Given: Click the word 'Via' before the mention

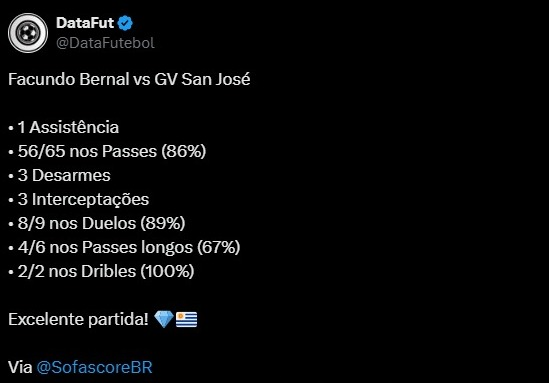Looking at the screenshot, I should pyautogui.click(x=20, y=367).
